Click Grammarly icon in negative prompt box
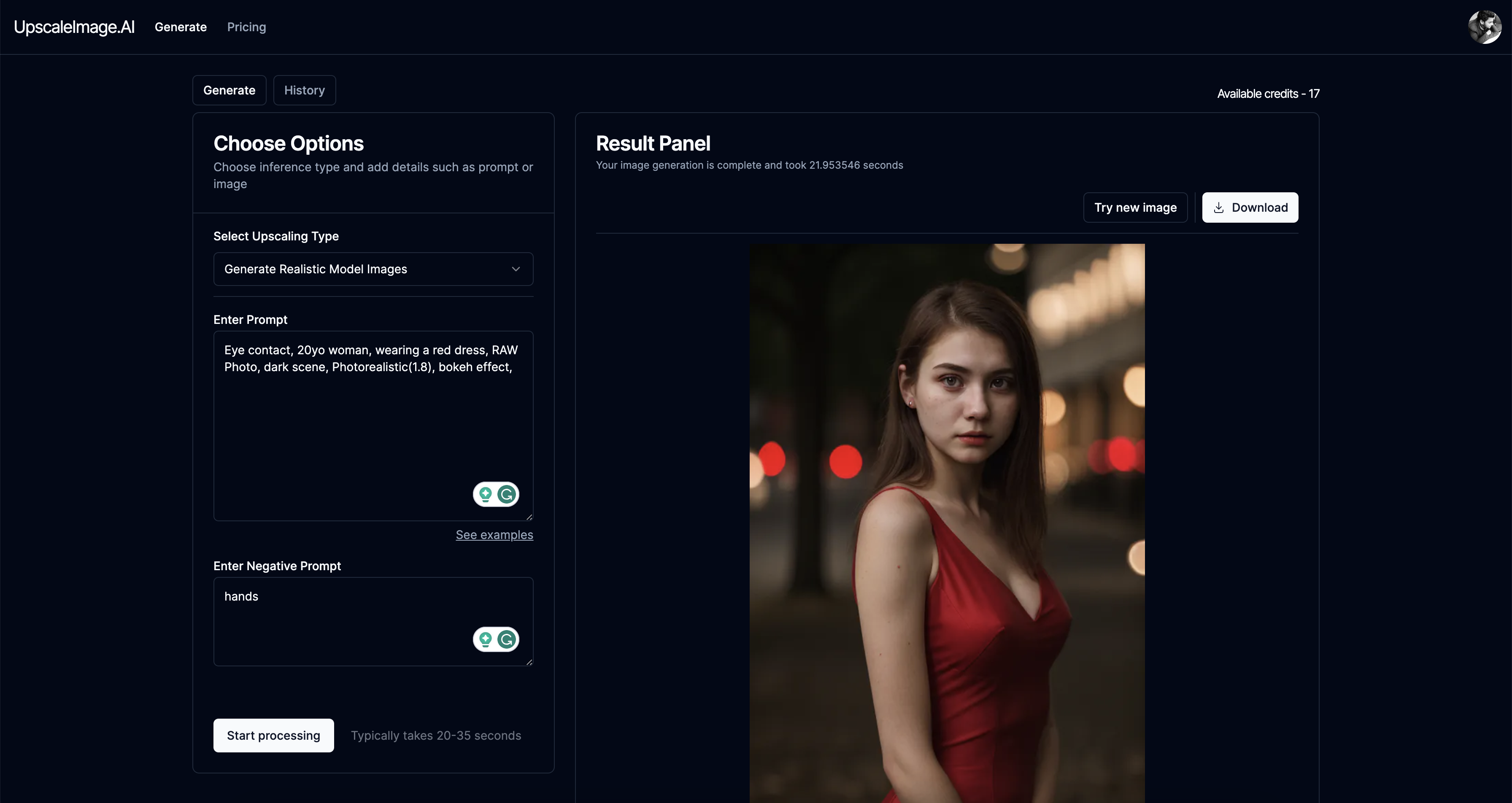The width and height of the screenshot is (1512, 803). click(507, 639)
